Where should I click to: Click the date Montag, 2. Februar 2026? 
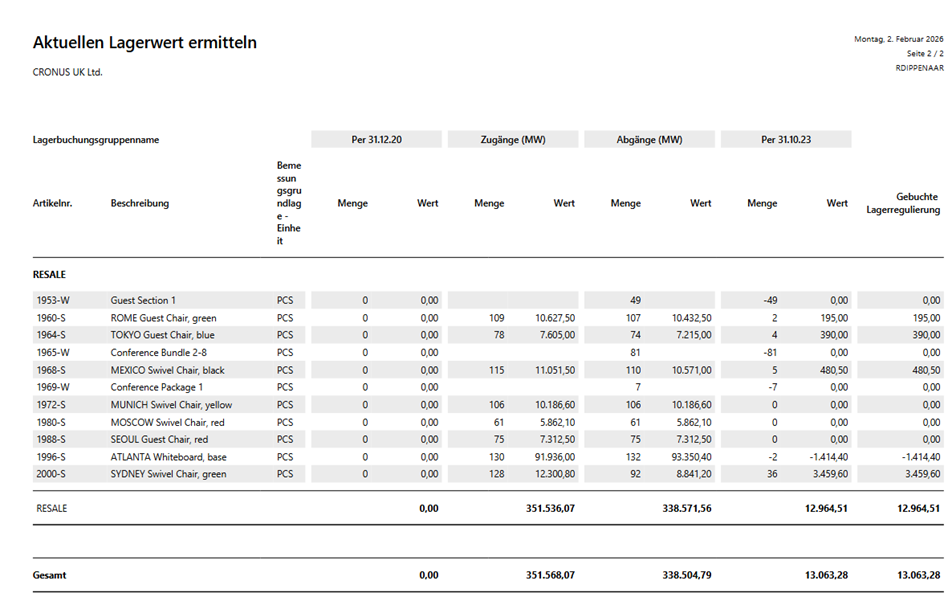(x=897, y=39)
